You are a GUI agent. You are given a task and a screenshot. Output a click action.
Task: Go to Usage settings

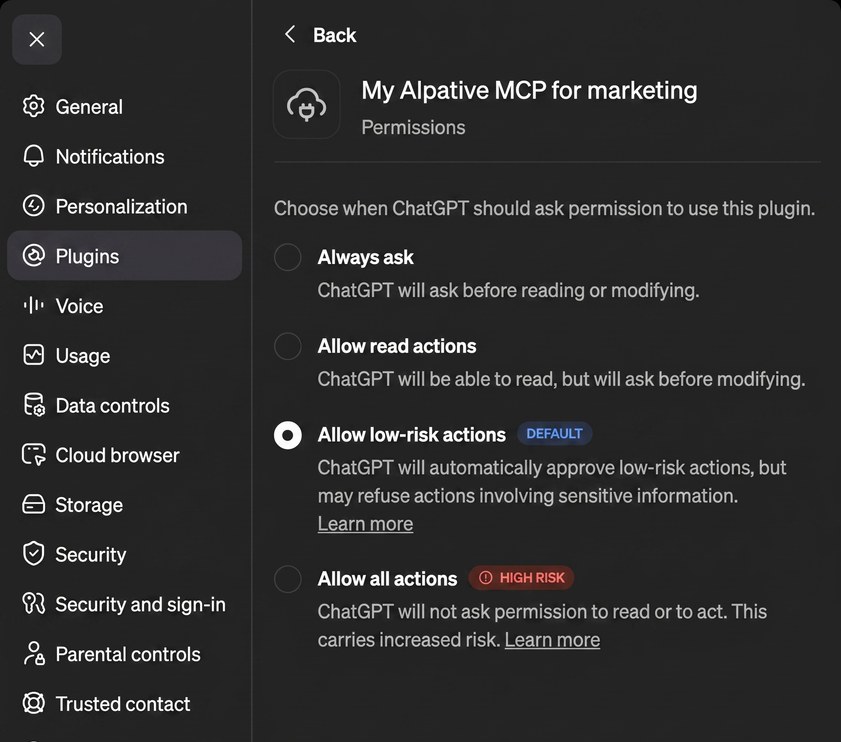tap(124, 355)
